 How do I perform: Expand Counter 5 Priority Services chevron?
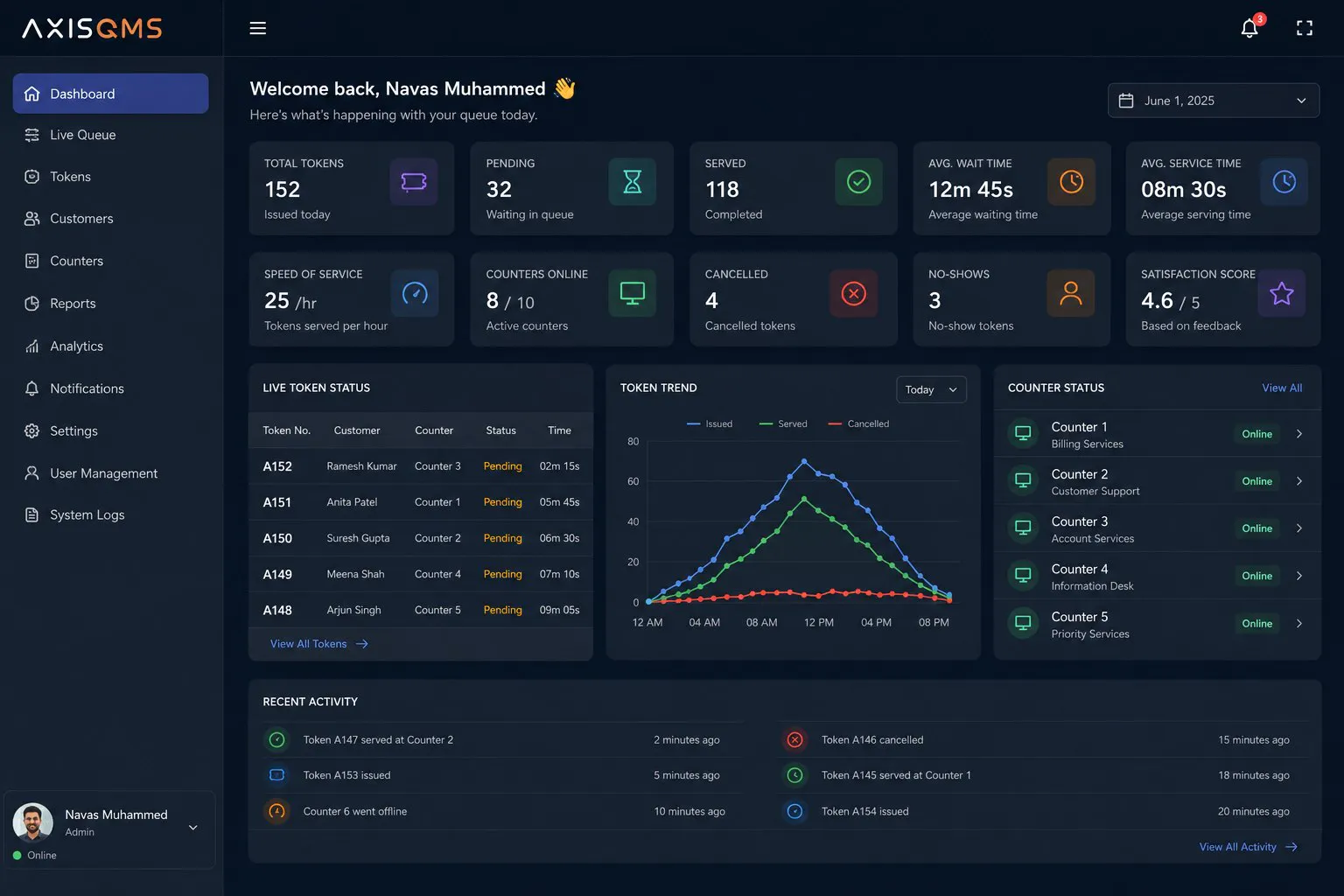pos(1298,624)
